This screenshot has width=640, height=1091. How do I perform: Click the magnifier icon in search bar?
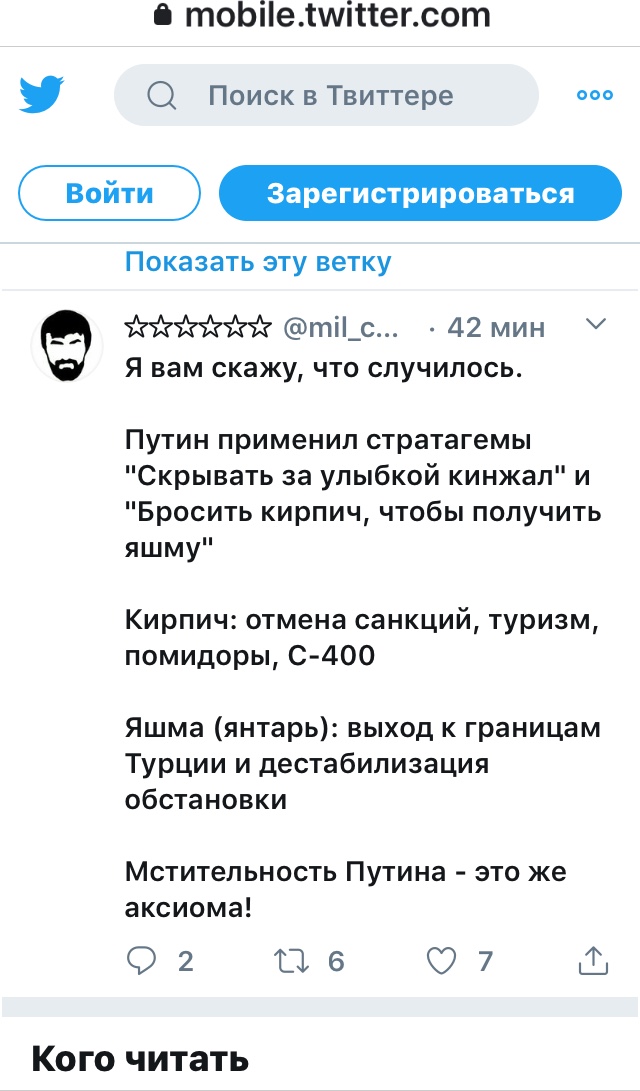(161, 96)
